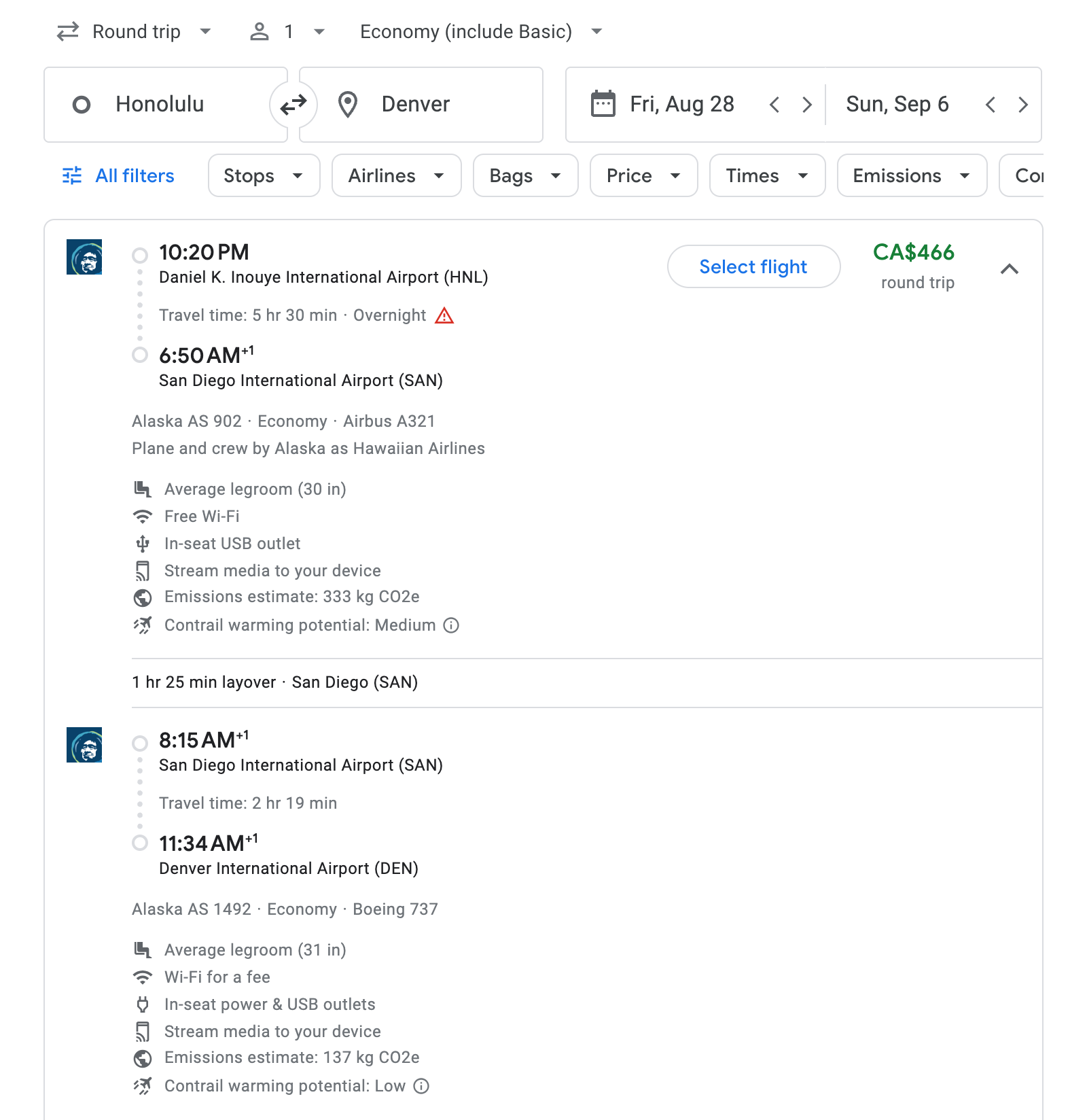This screenshot has width=1087, height=1120.
Task: Open the Emissions filter menu
Action: pyautogui.click(x=911, y=175)
